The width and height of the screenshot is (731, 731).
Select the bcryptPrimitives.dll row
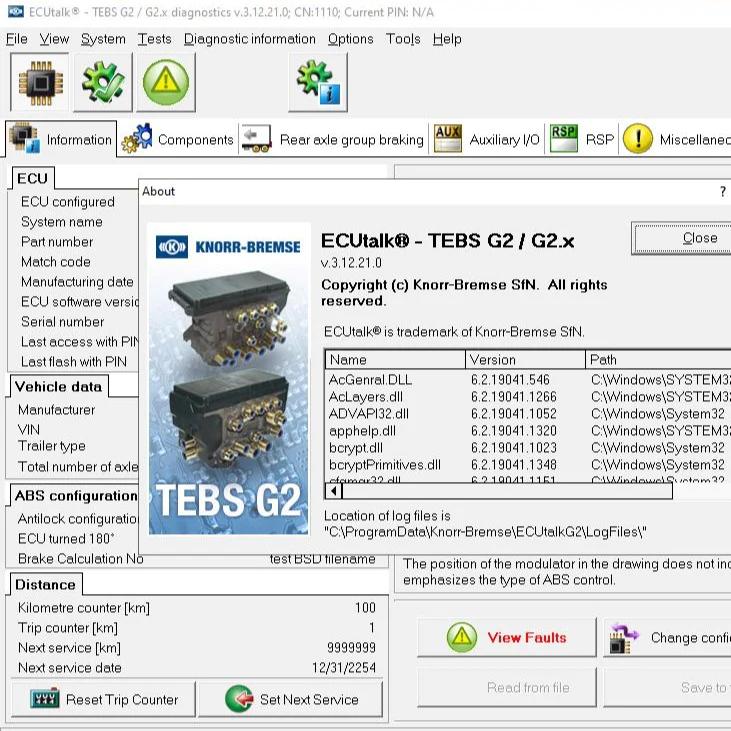(528, 465)
